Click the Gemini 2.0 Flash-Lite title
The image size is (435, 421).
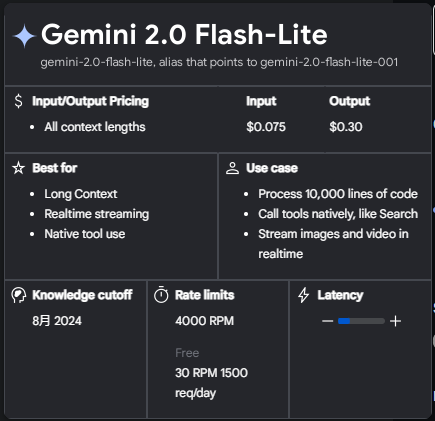click(184, 34)
